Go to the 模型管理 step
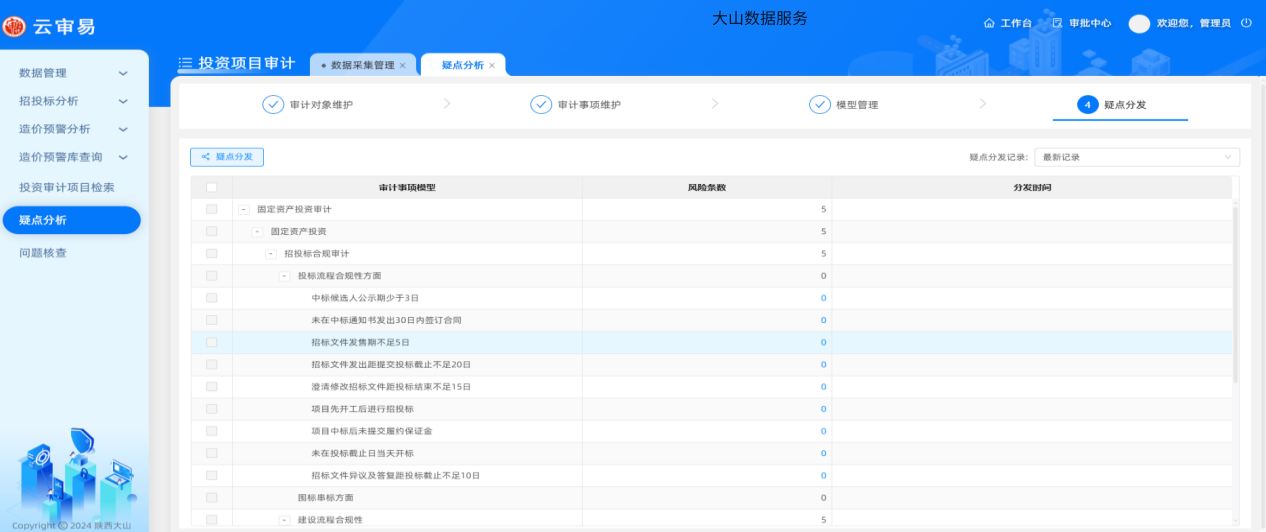Image resolution: width=1266 pixels, height=532 pixels. (x=857, y=104)
